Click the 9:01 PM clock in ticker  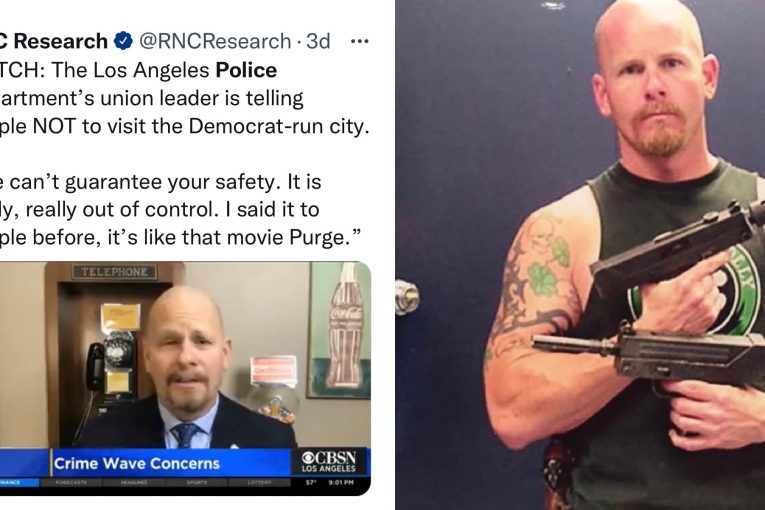click(341, 483)
